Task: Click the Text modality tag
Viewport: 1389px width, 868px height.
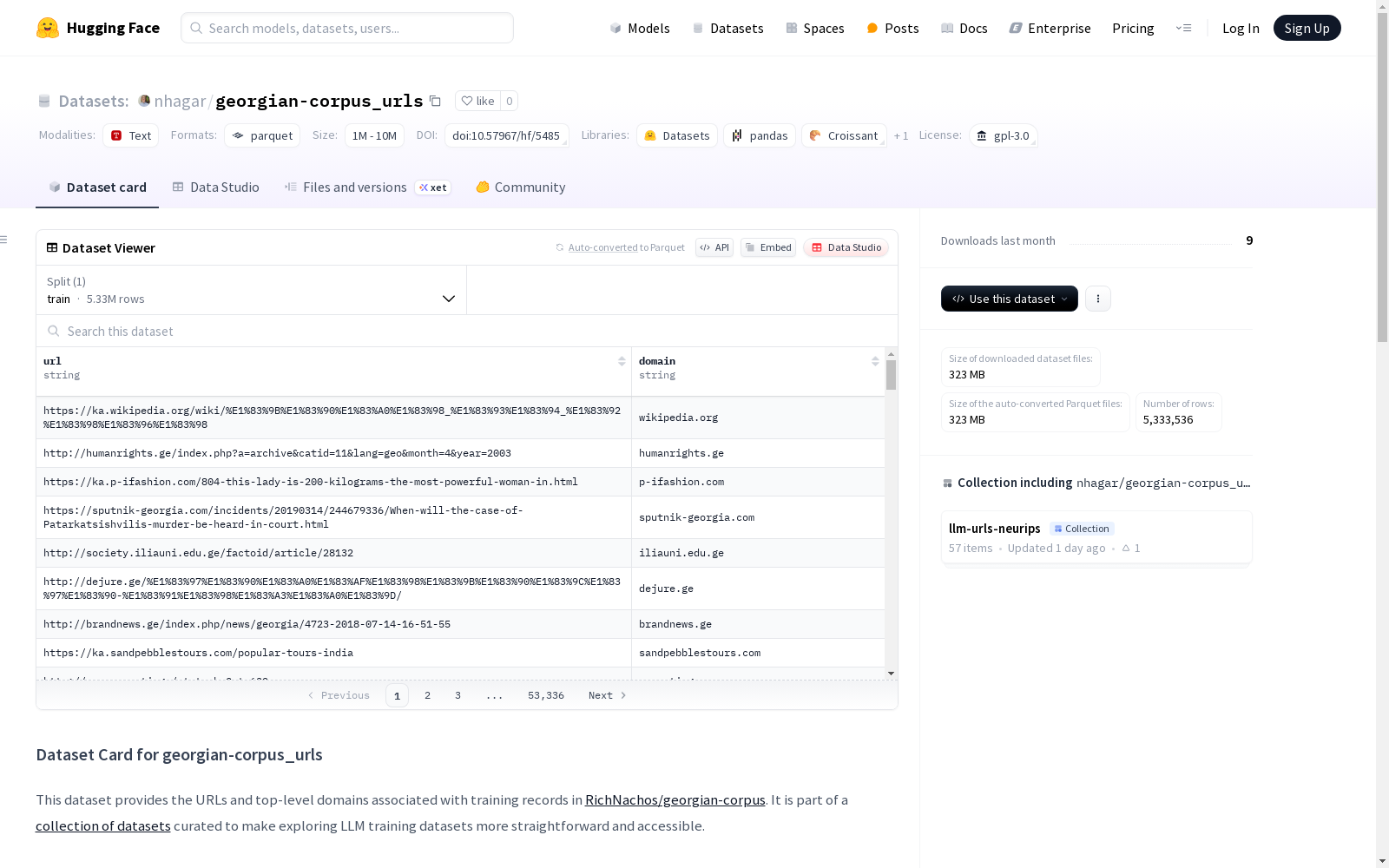Action: pos(130,135)
